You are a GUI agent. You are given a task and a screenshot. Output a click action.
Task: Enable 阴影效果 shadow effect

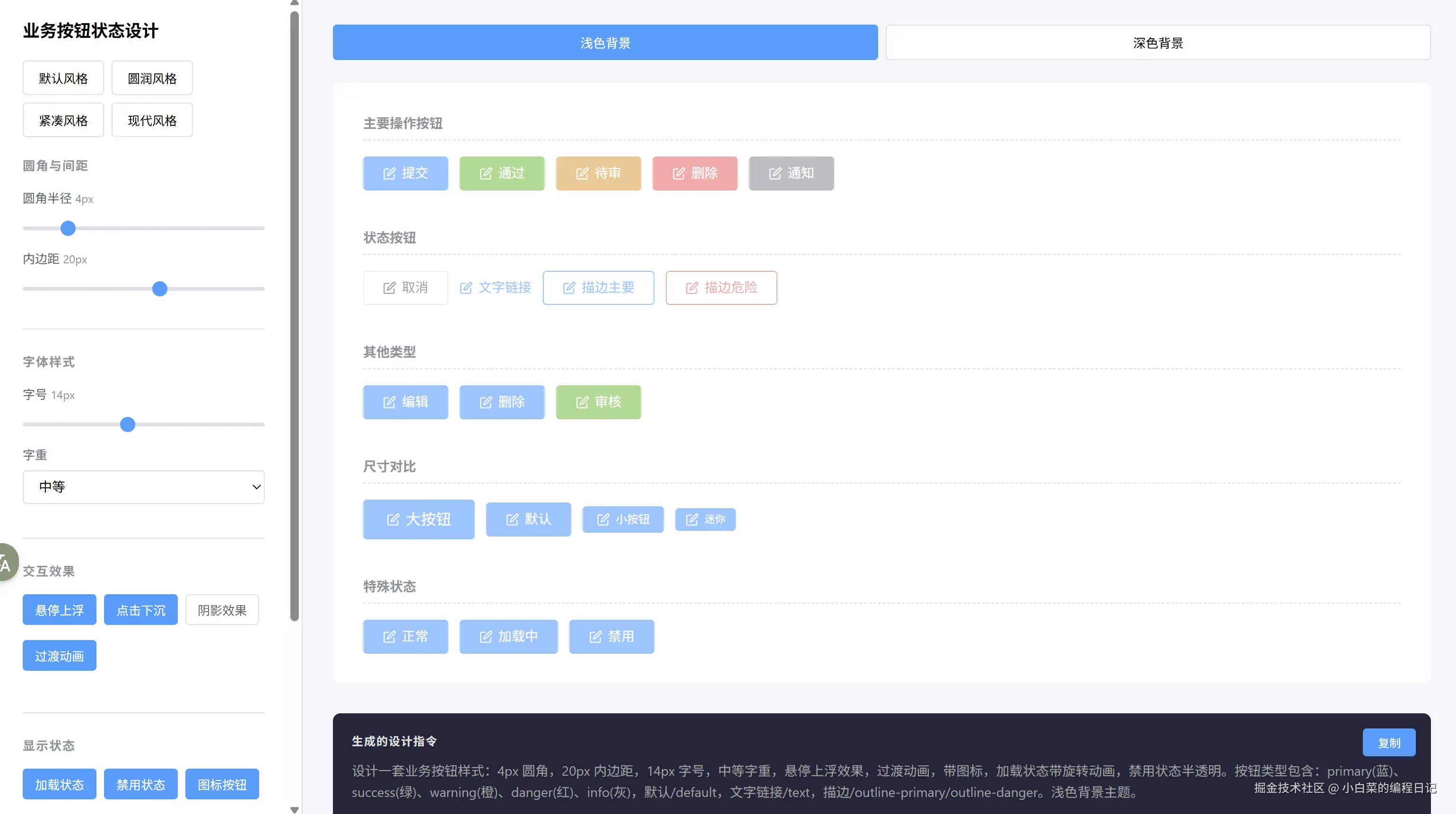pyautogui.click(x=222, y=610)
